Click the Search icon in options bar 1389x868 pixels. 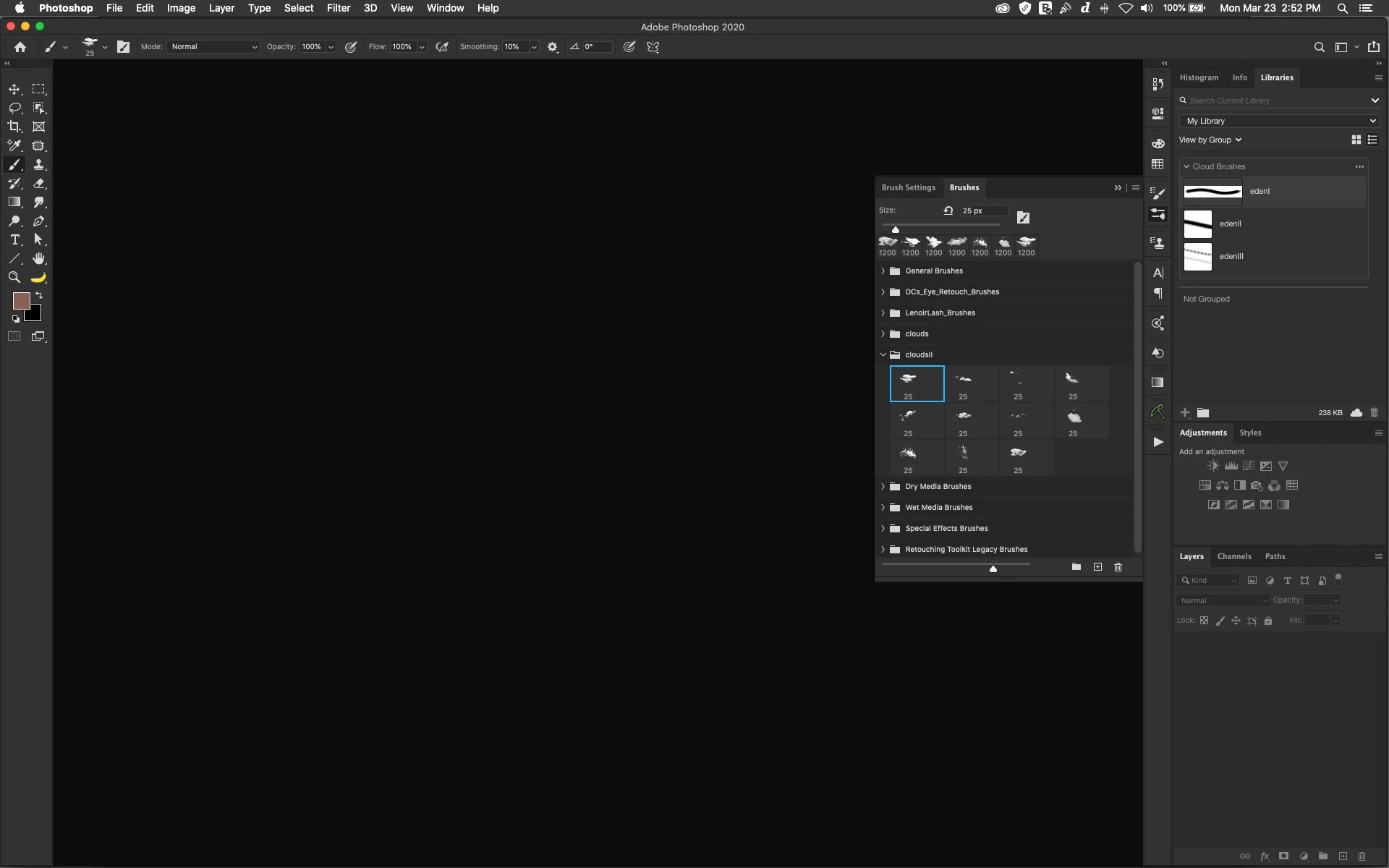(1320, 47)
